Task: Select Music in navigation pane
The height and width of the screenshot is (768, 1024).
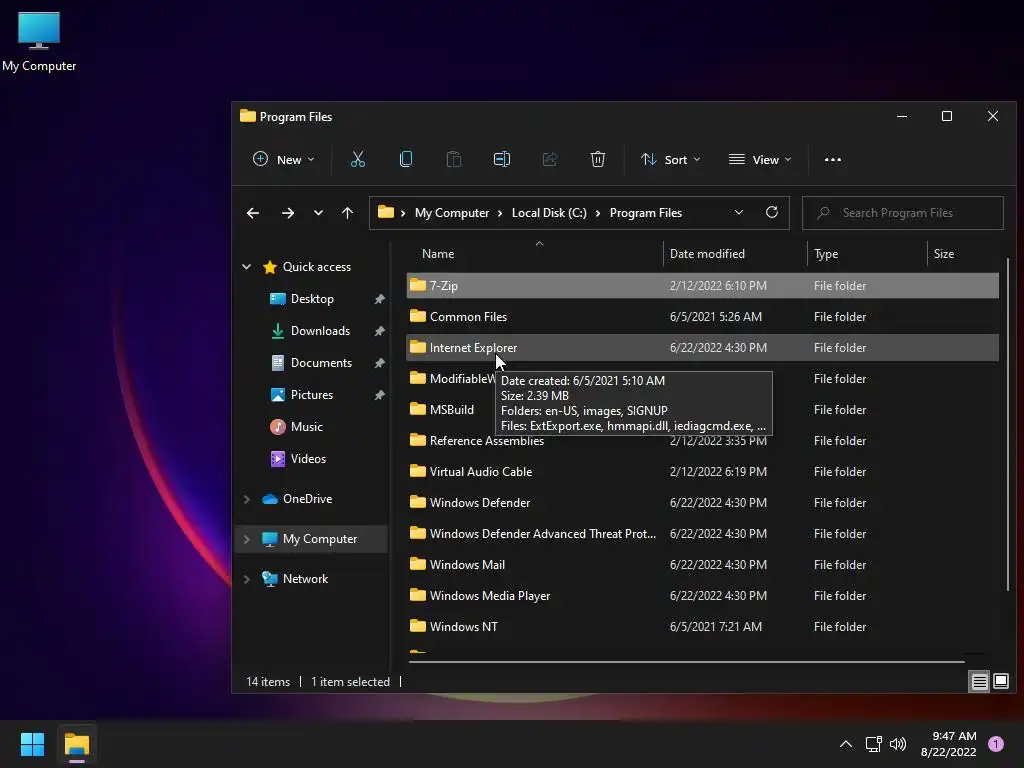Action: click(x=306, y=427)
